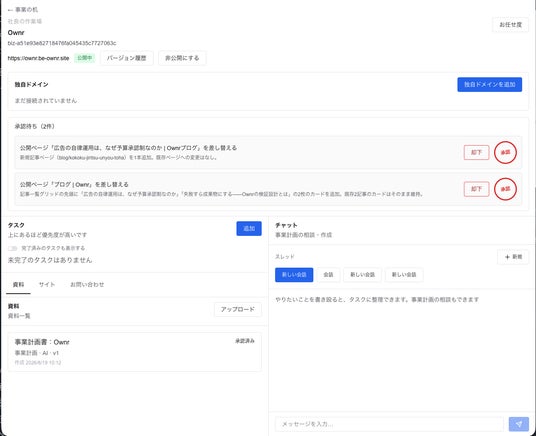Select the 資料 tab
Screen dimensions: 536x436
click(x=18, y=285)
